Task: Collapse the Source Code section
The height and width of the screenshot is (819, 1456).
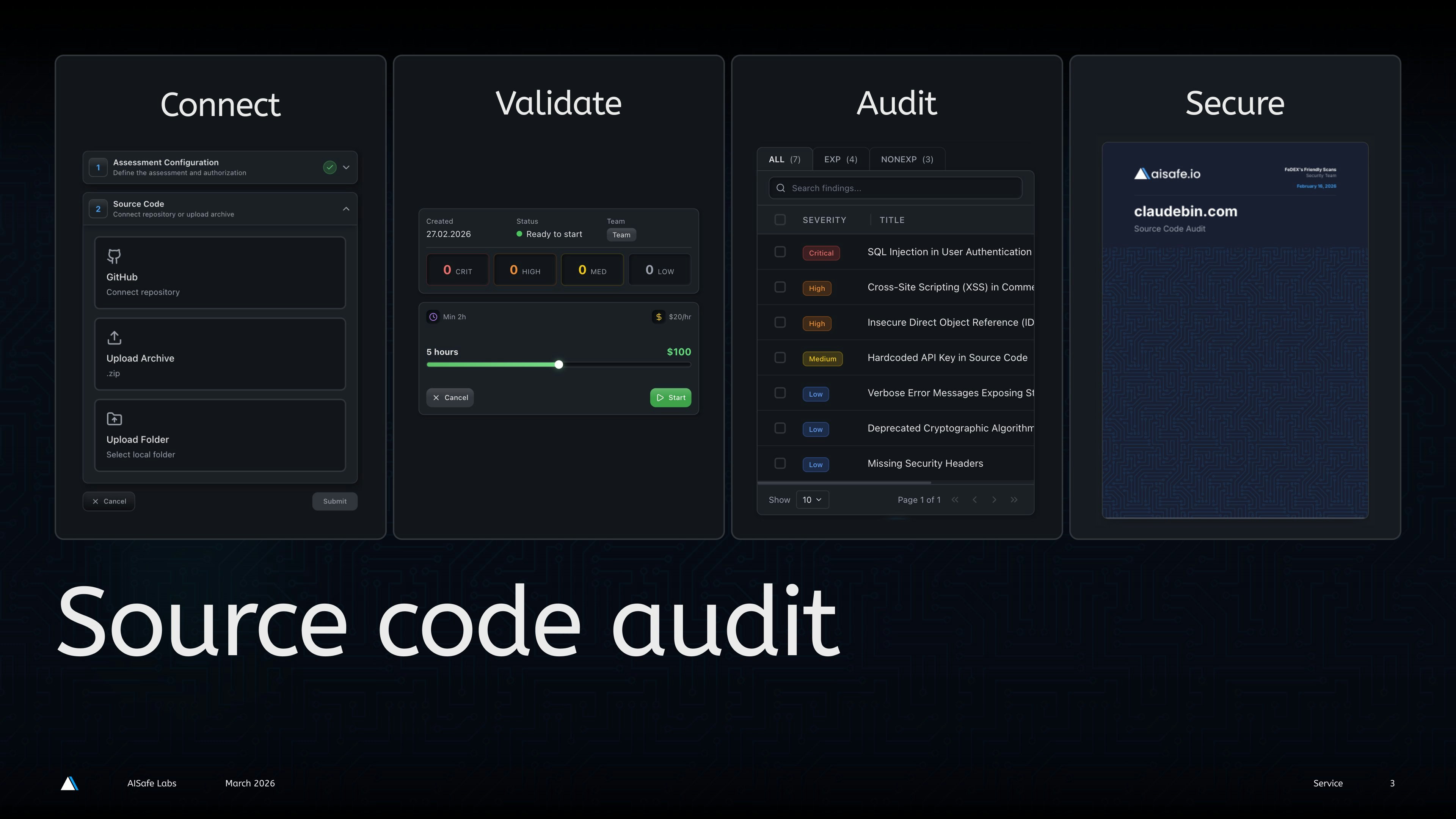Action: [x=346, y=209]
